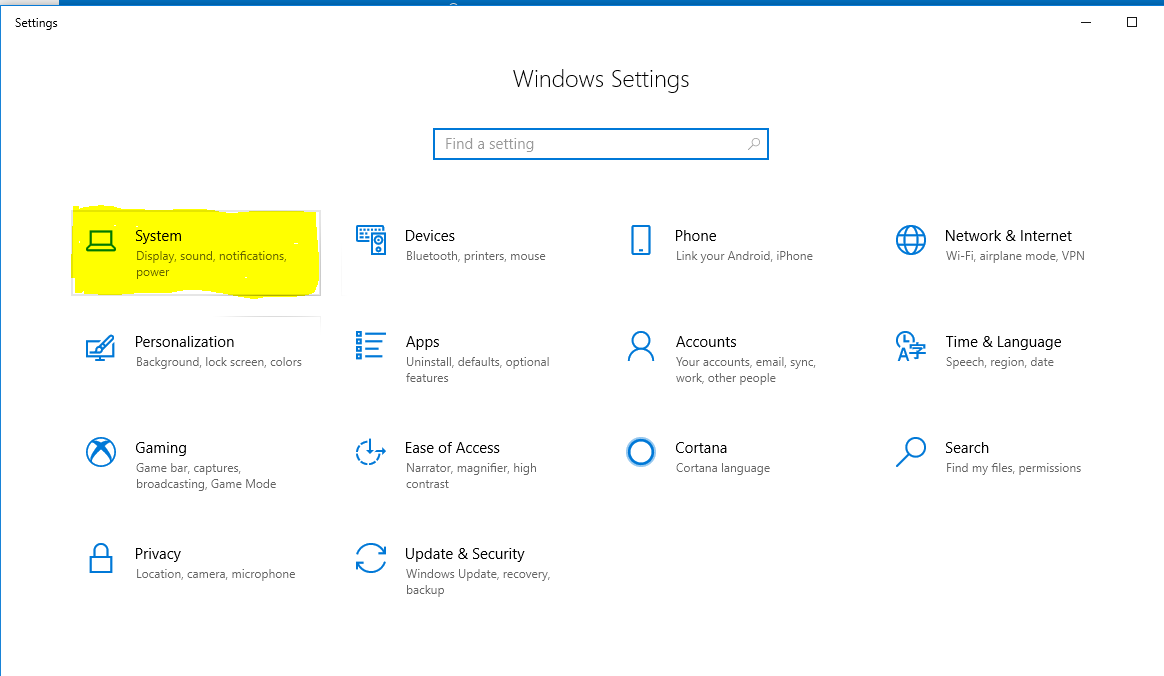Open Gaming settings via its label
The height and width of the screenshot is (676, 1164).
[x=161, y=448]
